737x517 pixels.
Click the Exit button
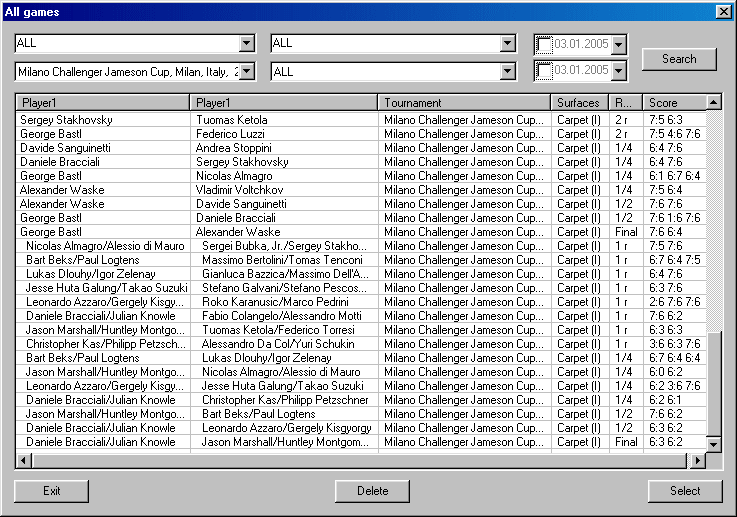(x=51, y=491)
